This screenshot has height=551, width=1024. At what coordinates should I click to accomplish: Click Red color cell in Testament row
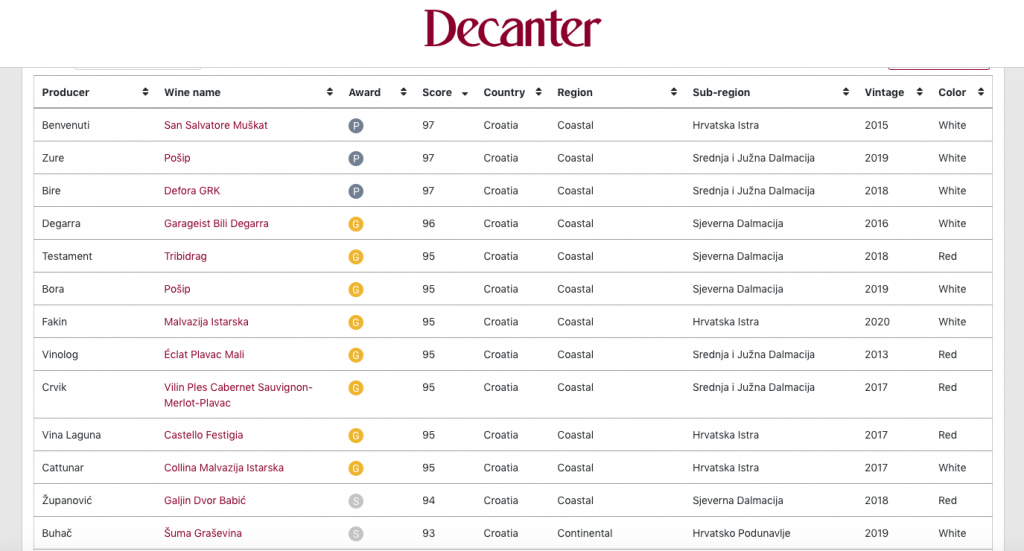pyautogui.click(x=948, y=256)
